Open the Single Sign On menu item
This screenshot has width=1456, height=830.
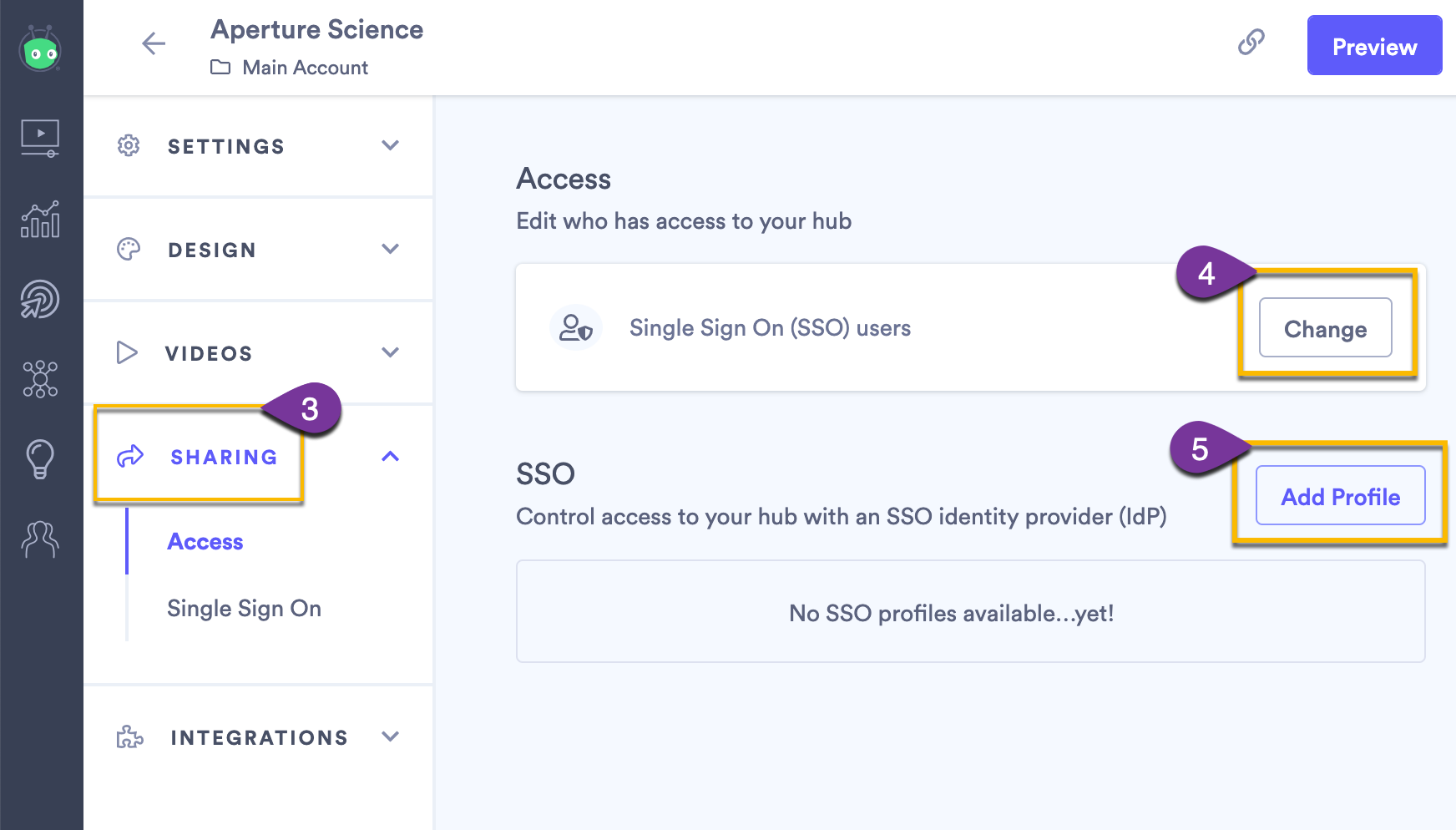click(245, 608)
